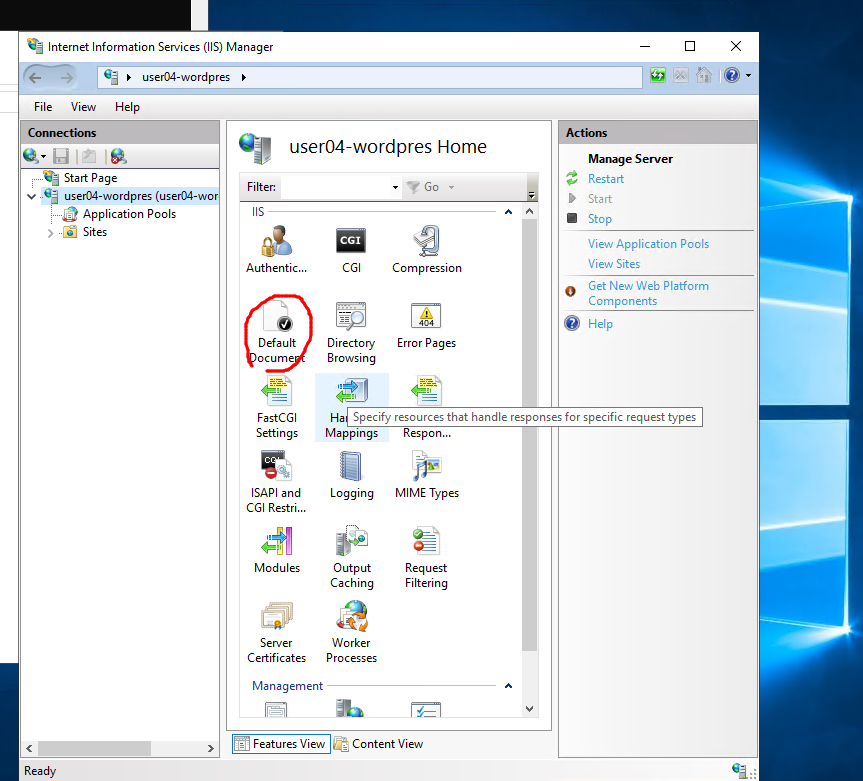Click the Help link in Actions
This screenshot has height=781, width=863.
click(600, 324)
